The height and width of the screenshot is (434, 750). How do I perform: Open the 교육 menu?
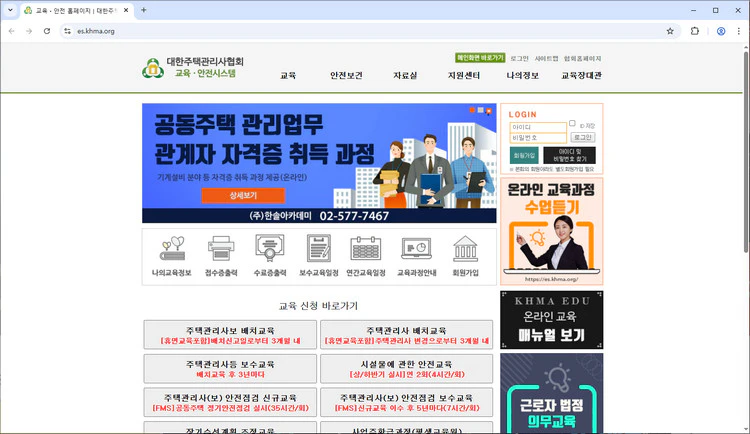[288, 75]
